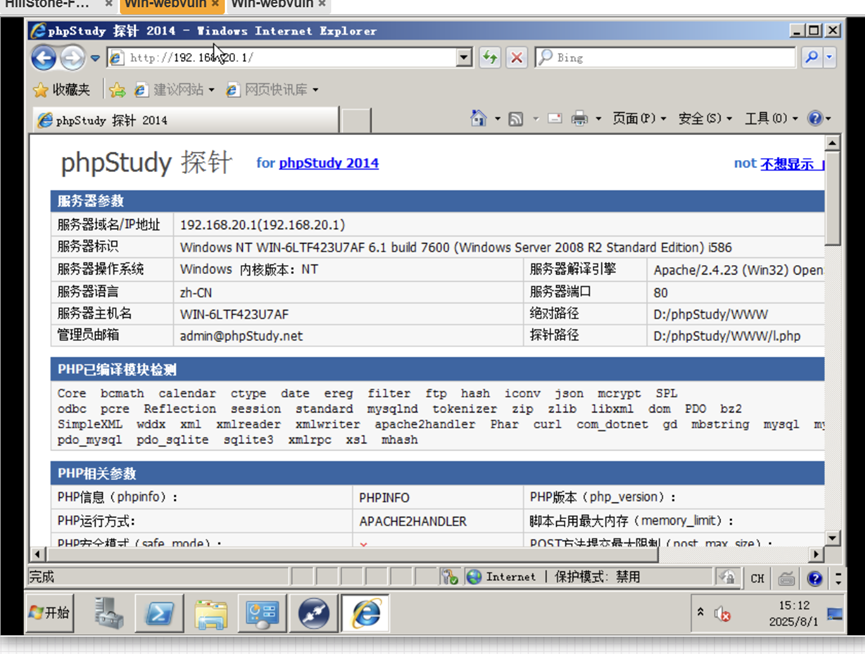Image resolution: width=865 pixels, height=654 pixels.
Task: Open the blue round network taskbar app
Action: tap(313, 613)
